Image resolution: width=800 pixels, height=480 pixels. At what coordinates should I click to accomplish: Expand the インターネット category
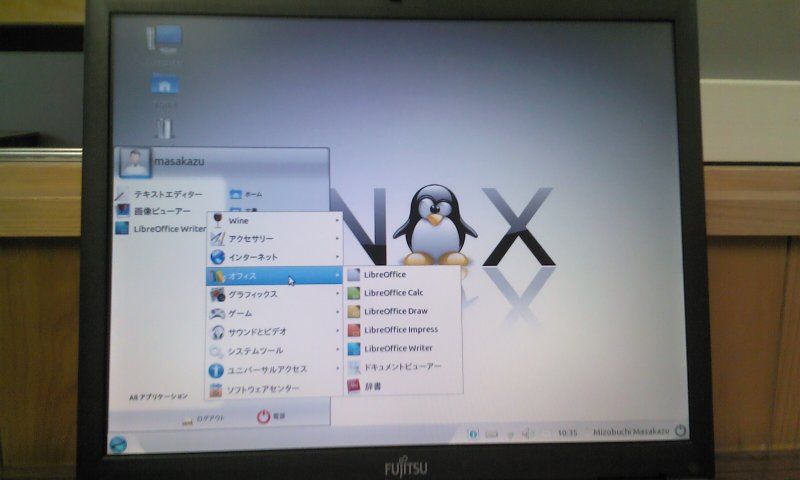click(x=274, y=257)
